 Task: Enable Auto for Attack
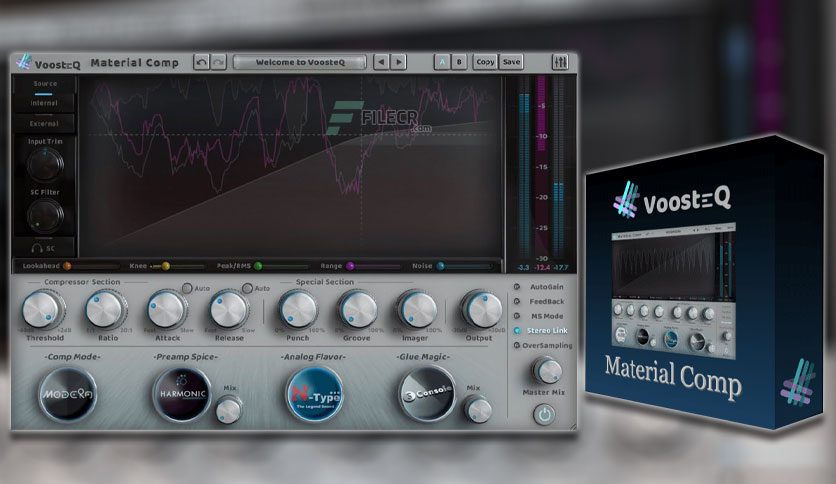coord(187,288)
